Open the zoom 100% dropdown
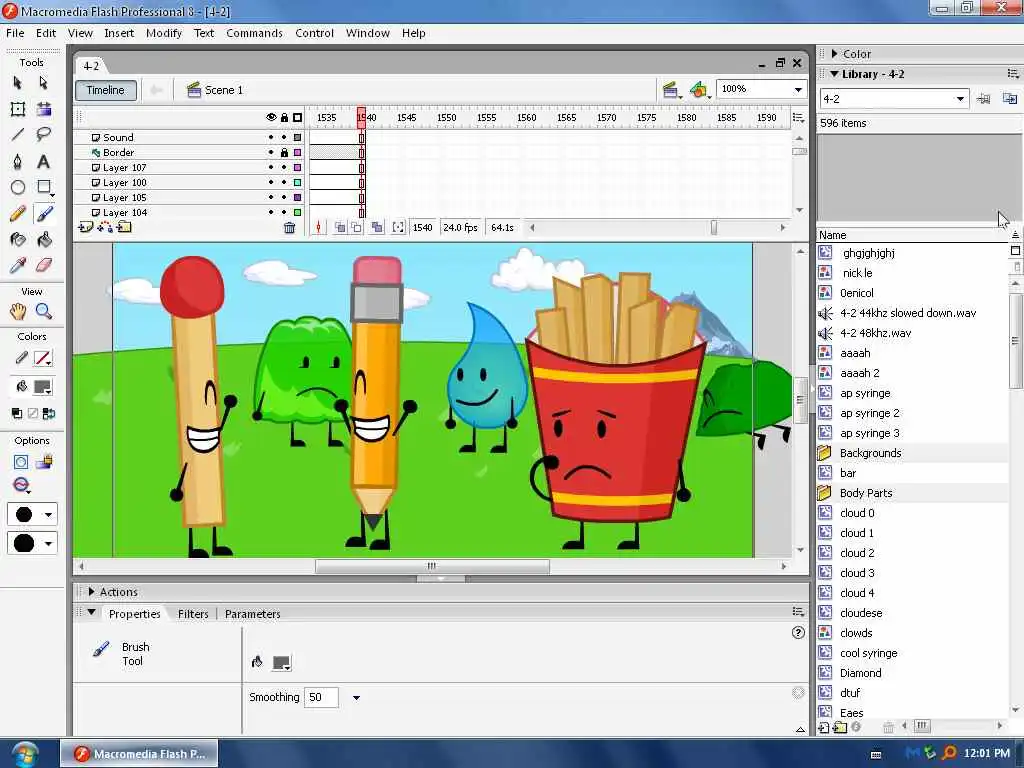The image size is (1024, 768). tap(798, 89)
